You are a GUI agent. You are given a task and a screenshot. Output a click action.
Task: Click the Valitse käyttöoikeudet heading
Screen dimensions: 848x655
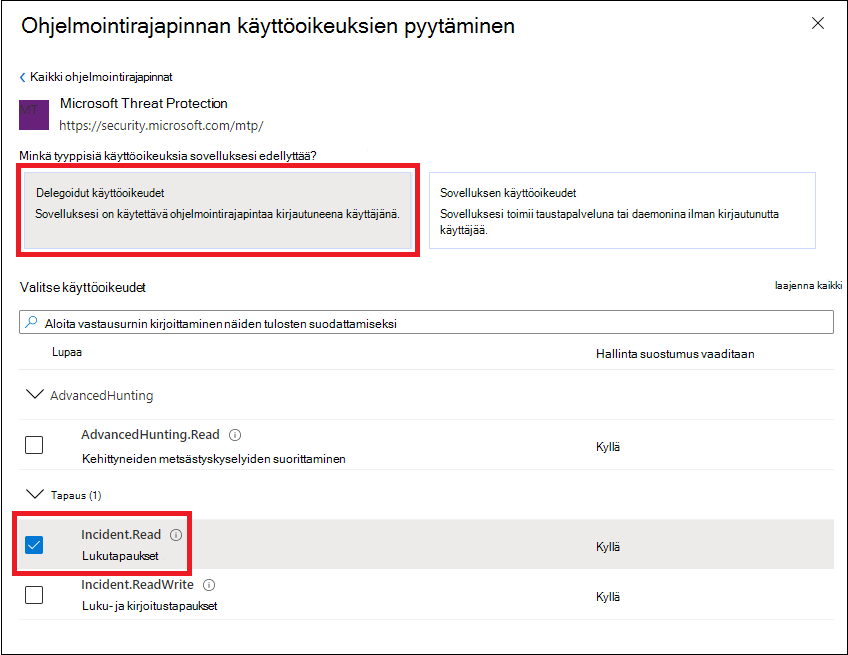point(83,288)
